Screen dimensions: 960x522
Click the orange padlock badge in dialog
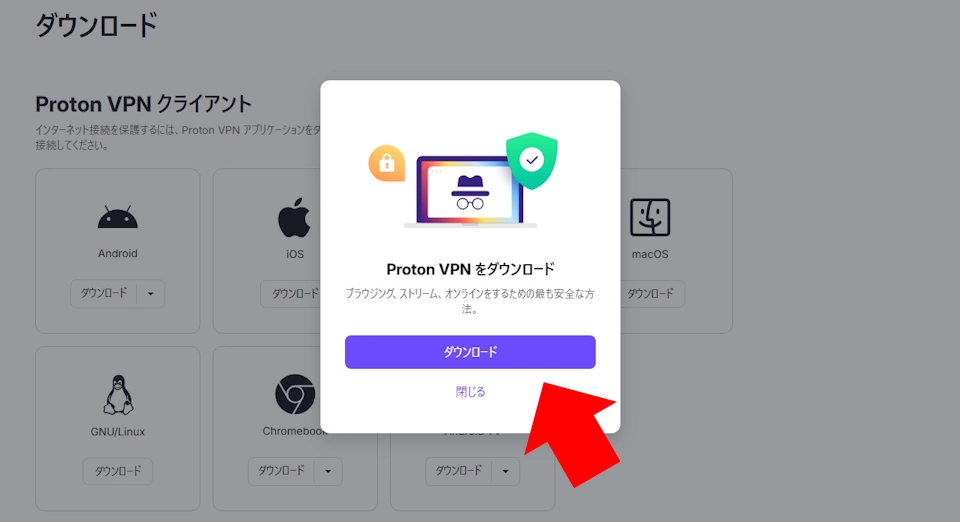pos(386,163)
